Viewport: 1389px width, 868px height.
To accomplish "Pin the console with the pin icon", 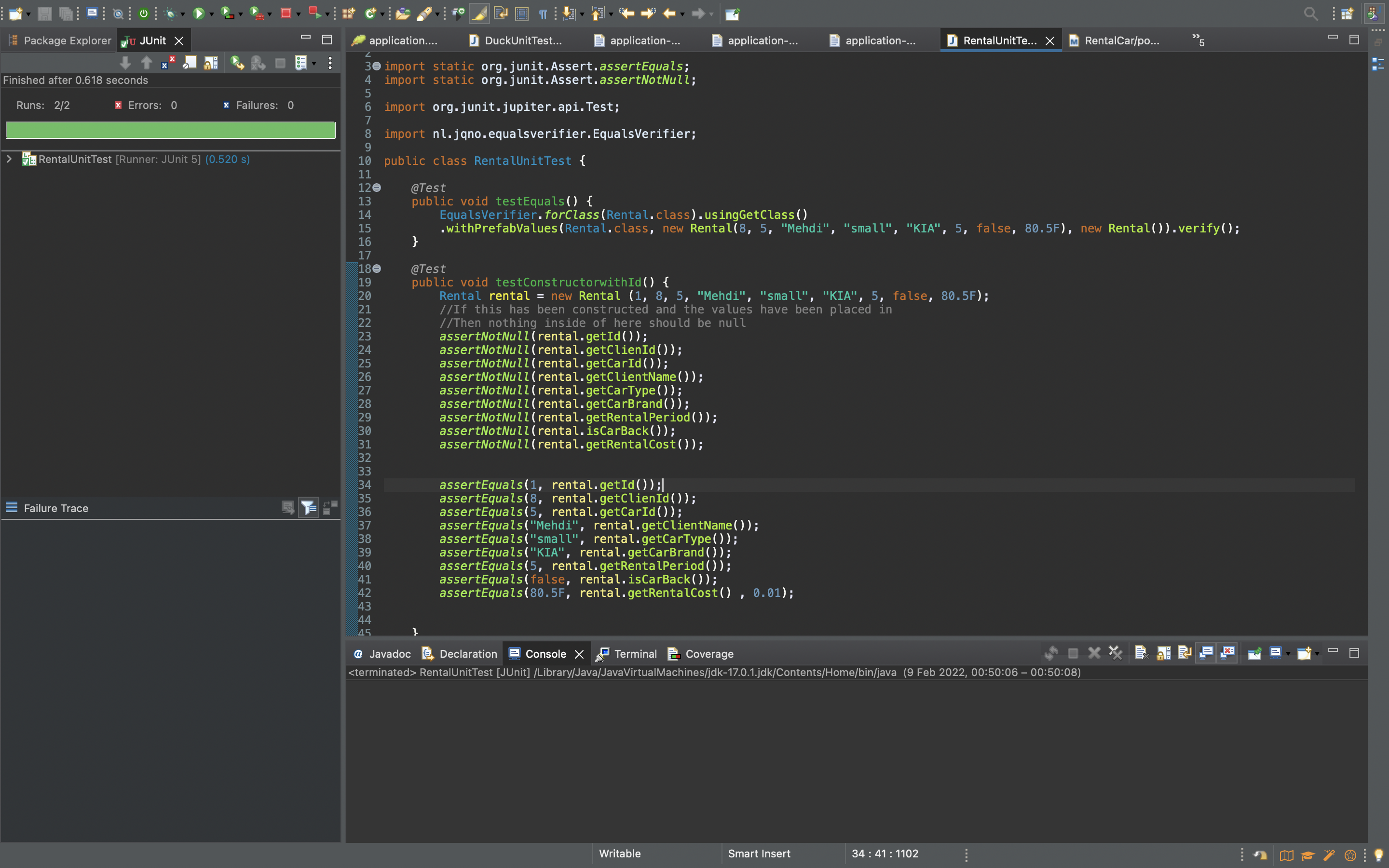I will click(x=1254, y=653).
